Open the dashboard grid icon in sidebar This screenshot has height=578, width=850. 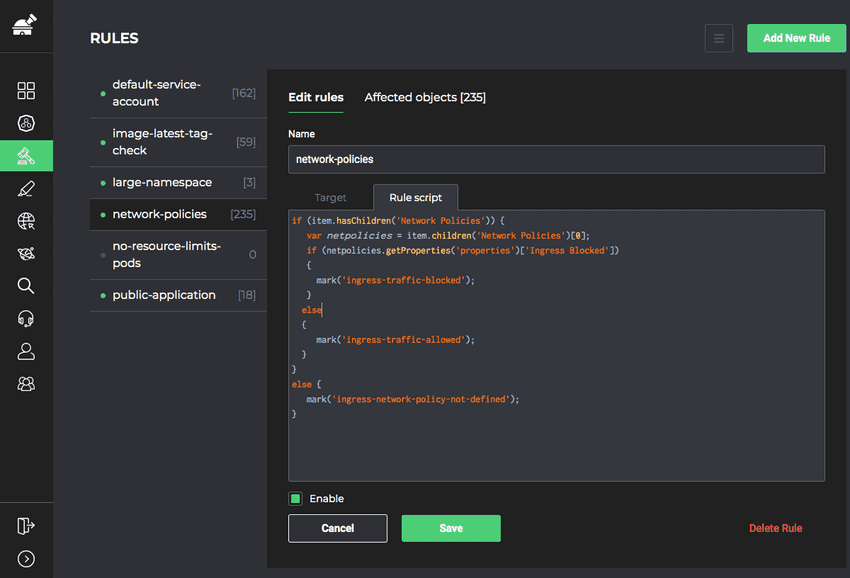click(x=26, y=91)
